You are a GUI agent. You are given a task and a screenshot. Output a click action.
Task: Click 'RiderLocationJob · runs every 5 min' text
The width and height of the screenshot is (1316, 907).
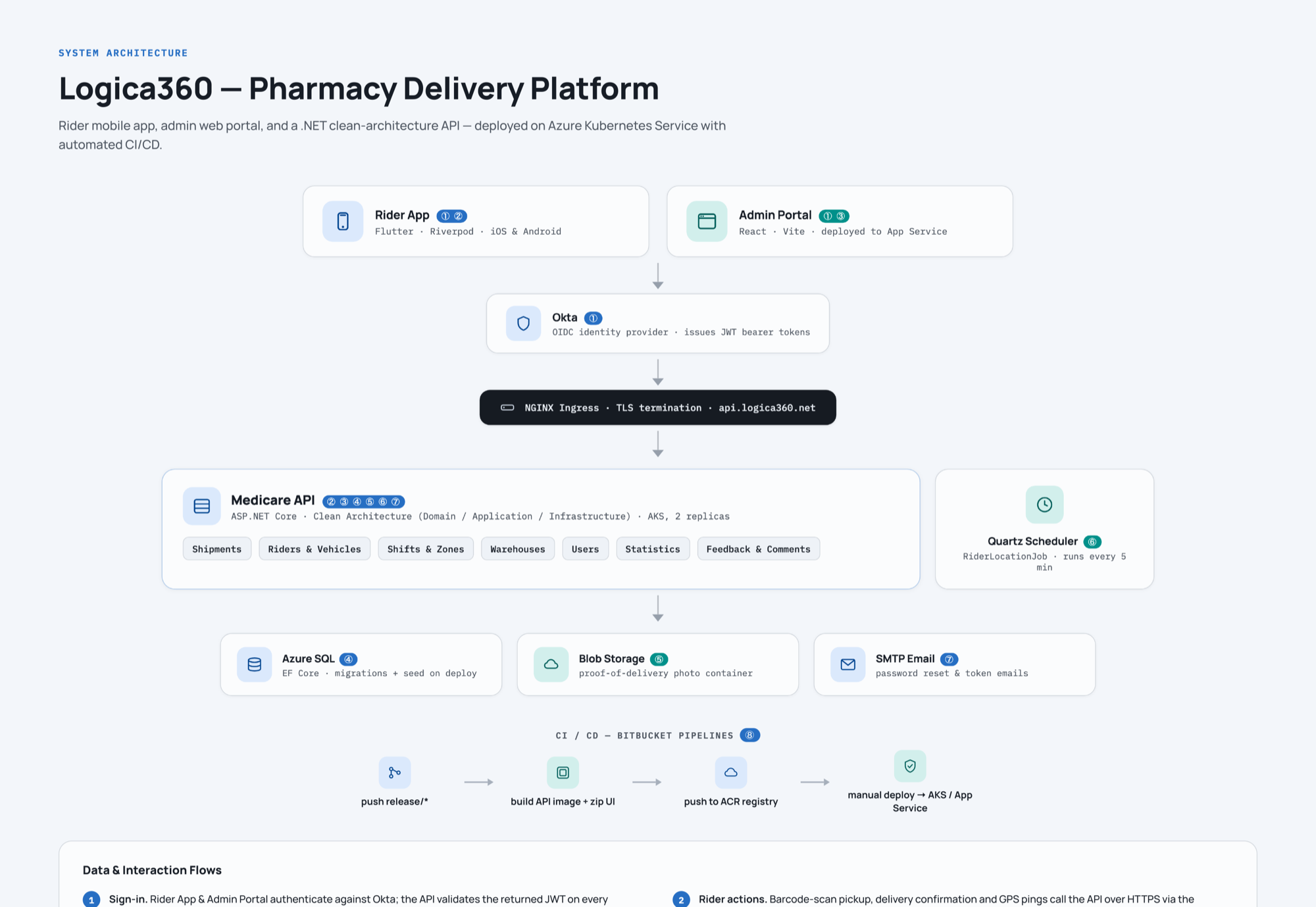[x=1044, y=562]
